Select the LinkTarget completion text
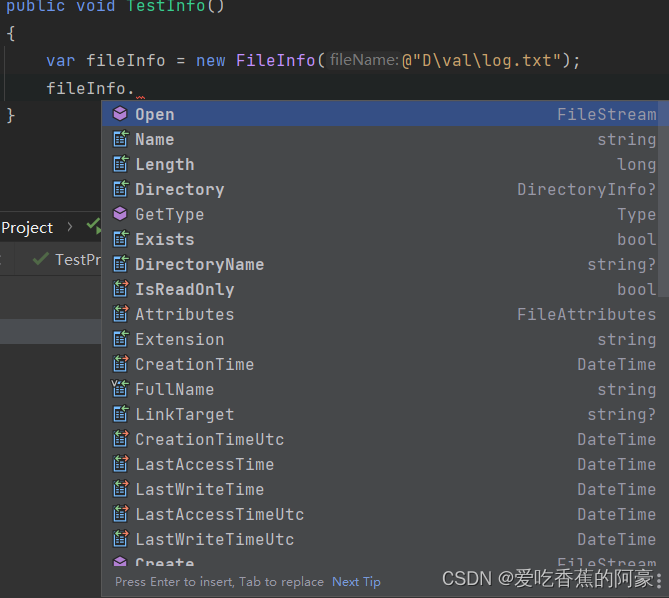669x598 pixels. coord(185,415)
